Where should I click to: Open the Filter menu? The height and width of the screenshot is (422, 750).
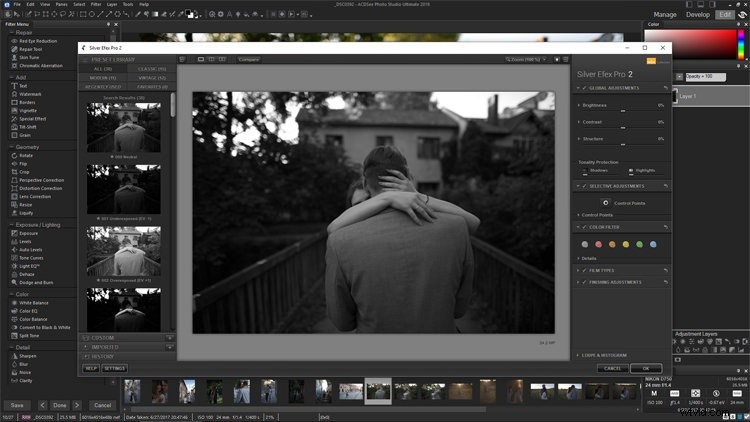coord(96,4)
